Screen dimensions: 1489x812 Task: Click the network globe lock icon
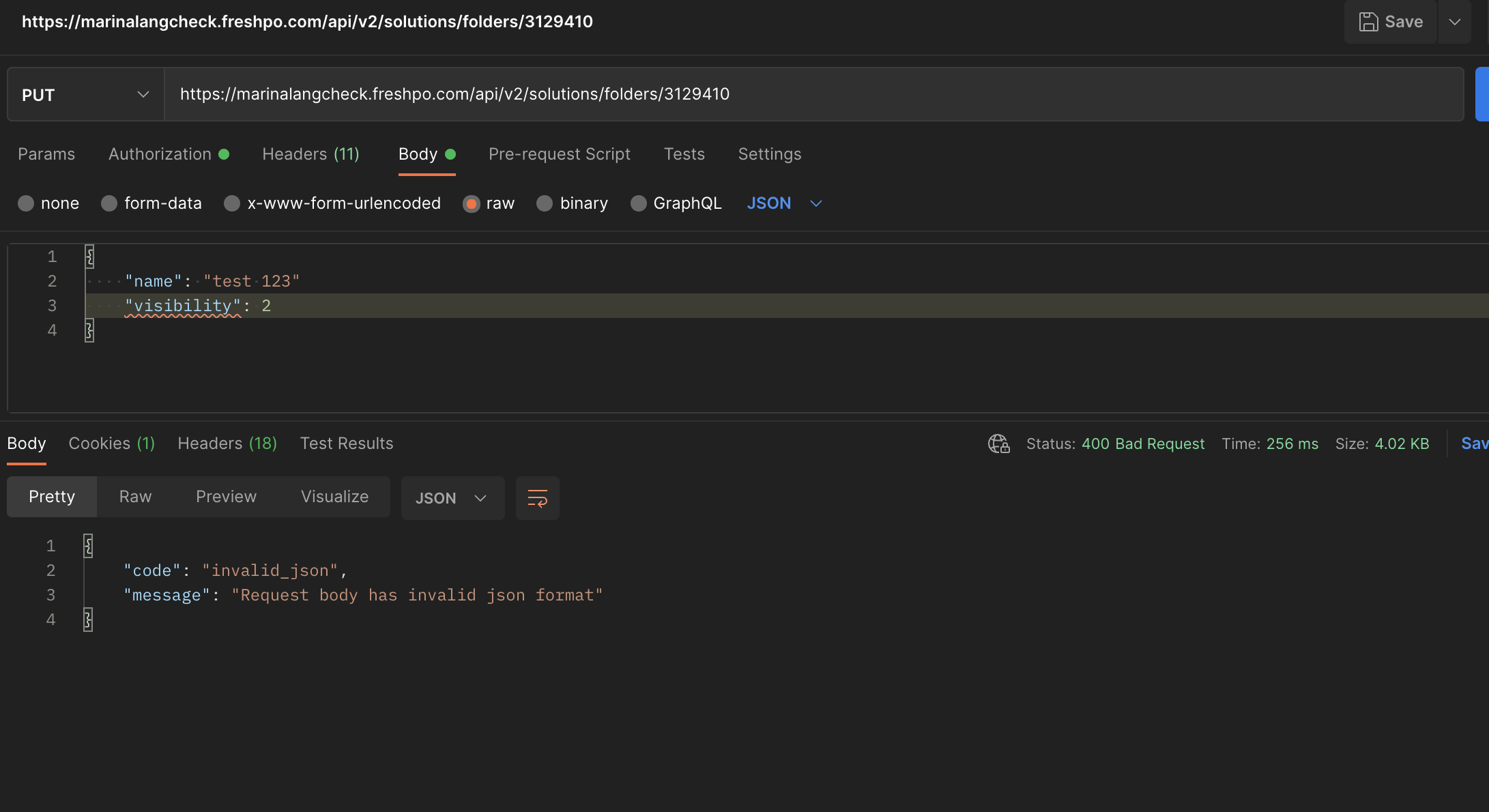[998, 444]
